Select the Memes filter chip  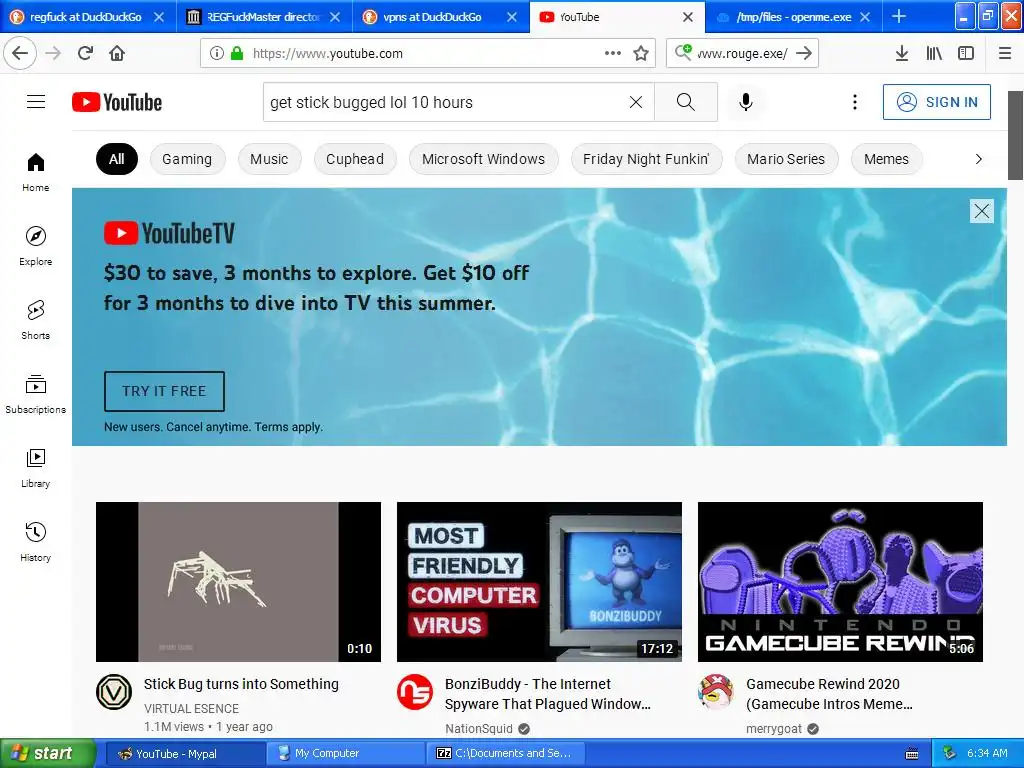point(886,159)
